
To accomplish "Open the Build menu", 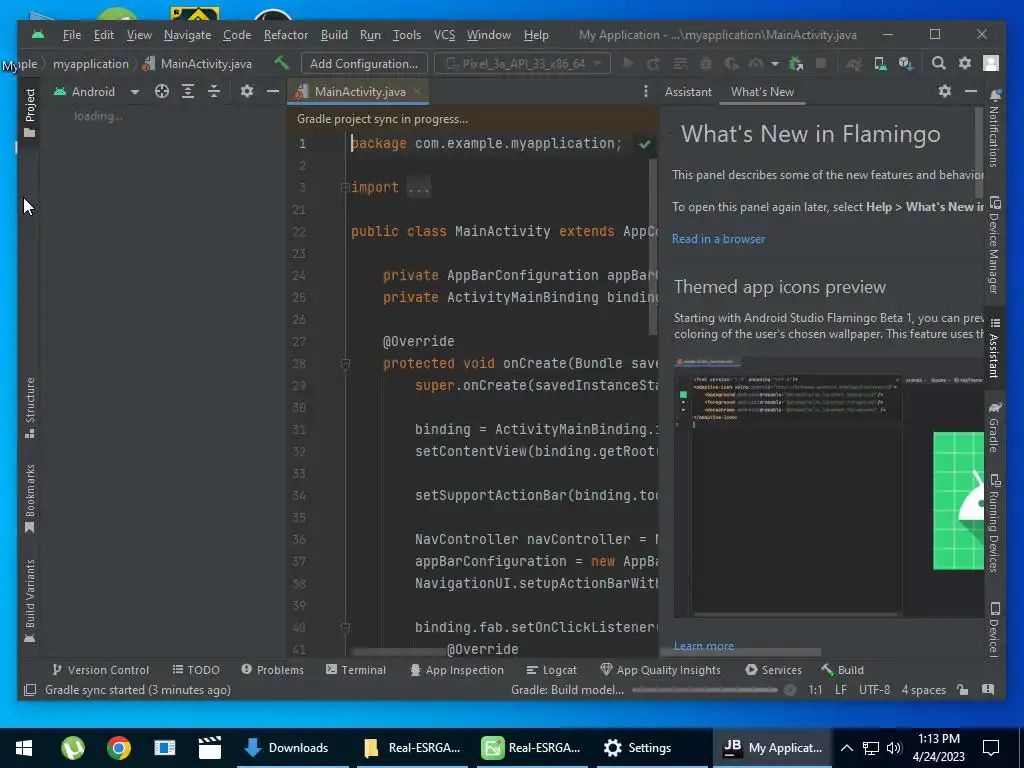I will [x=334, y=35].
